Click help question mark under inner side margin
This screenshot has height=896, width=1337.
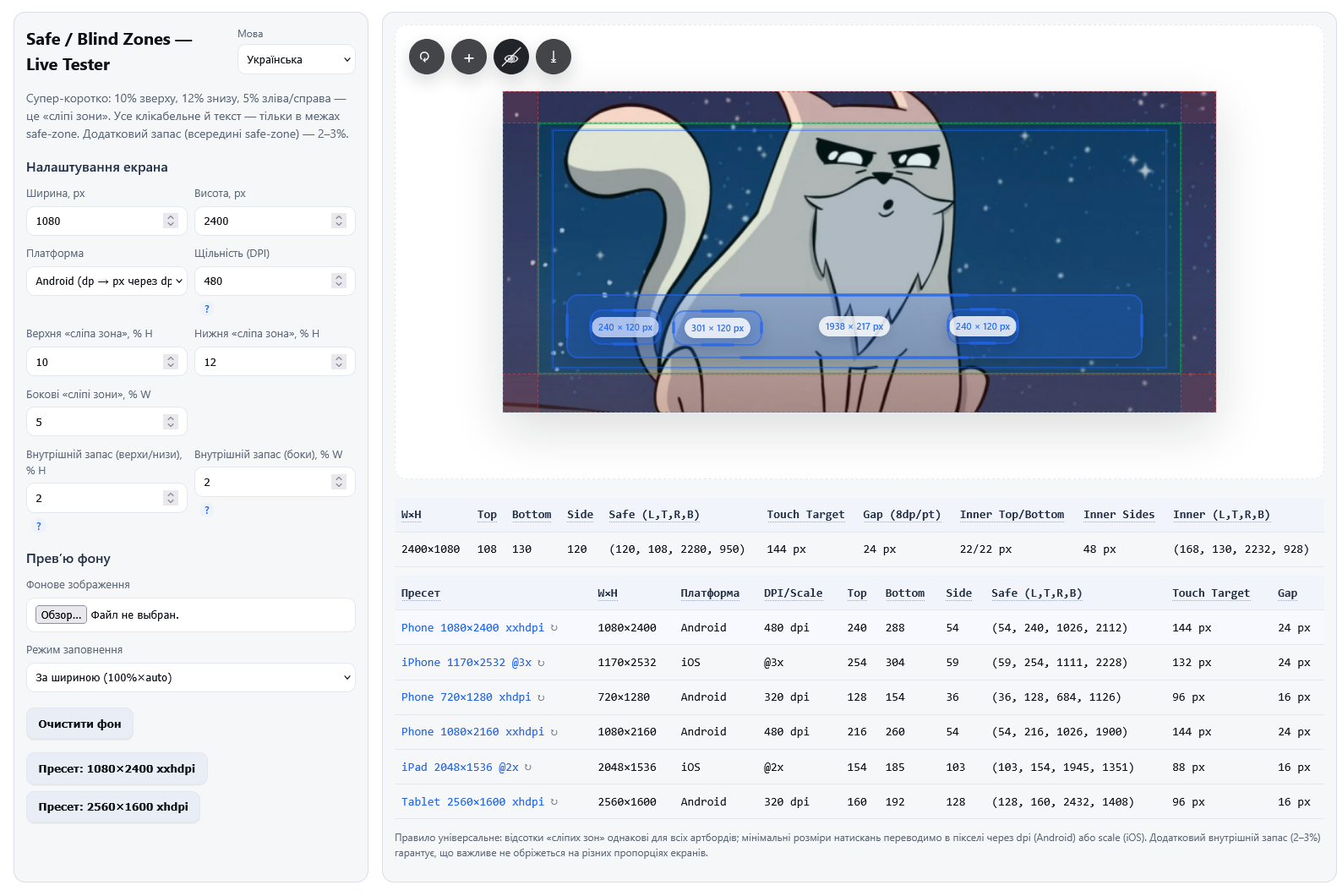pos(207,511)
